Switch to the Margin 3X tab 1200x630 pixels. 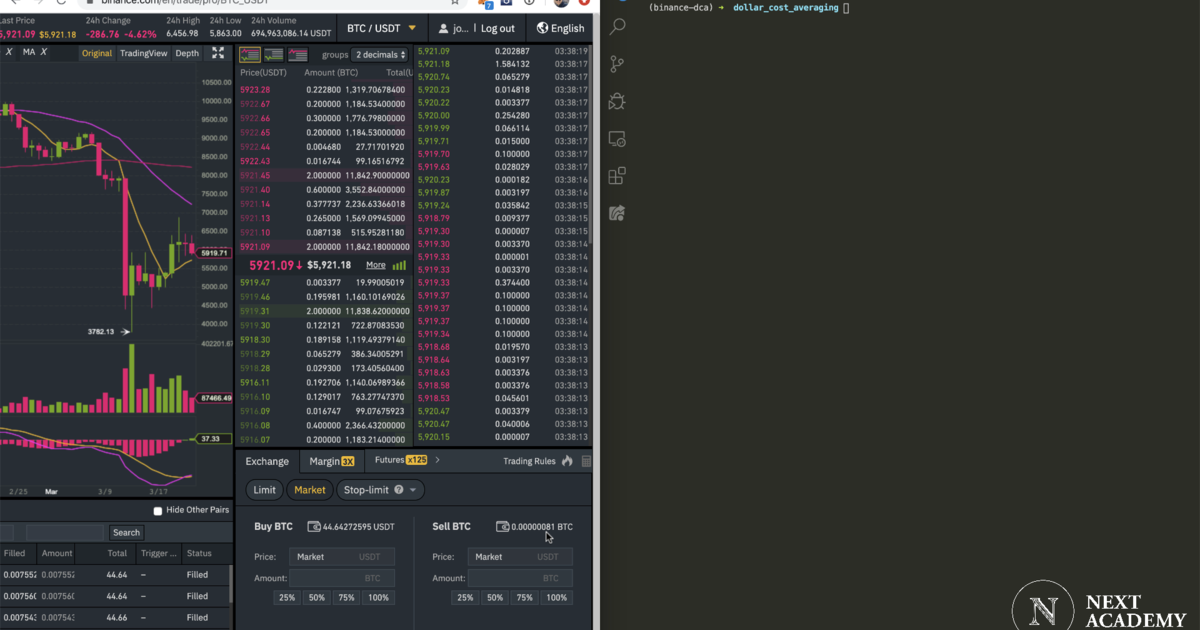(331, 460)
